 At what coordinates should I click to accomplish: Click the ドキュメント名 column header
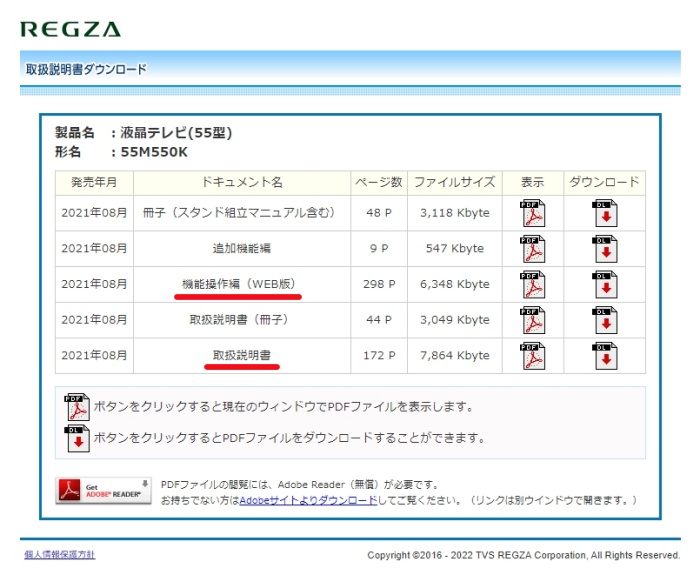click(242, 182)
